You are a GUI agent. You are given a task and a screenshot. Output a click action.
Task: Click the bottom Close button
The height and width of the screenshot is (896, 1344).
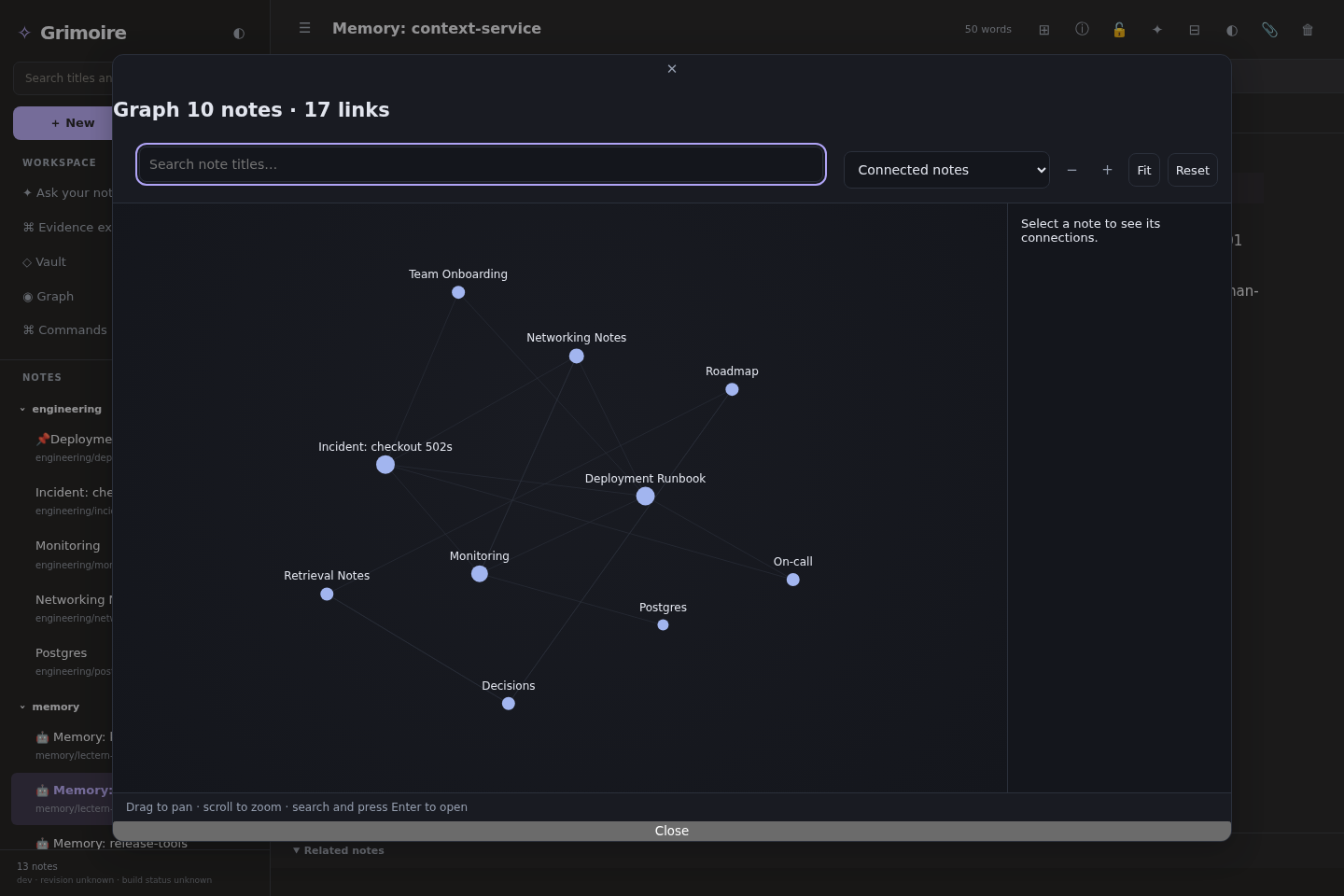tap(672, 831)
